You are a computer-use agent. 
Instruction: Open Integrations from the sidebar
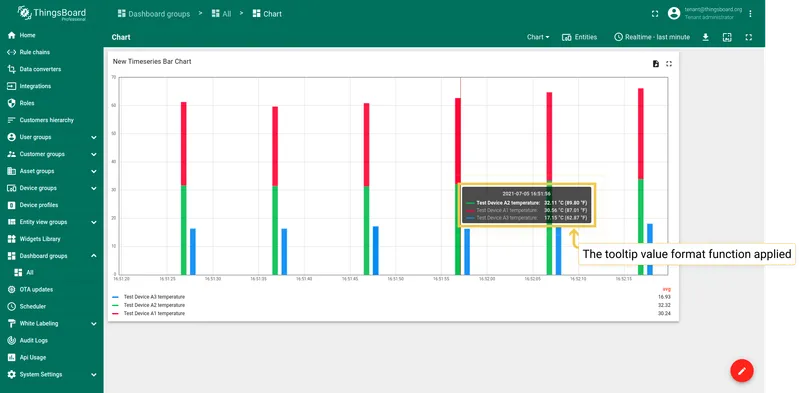click(x=51, y=86)
